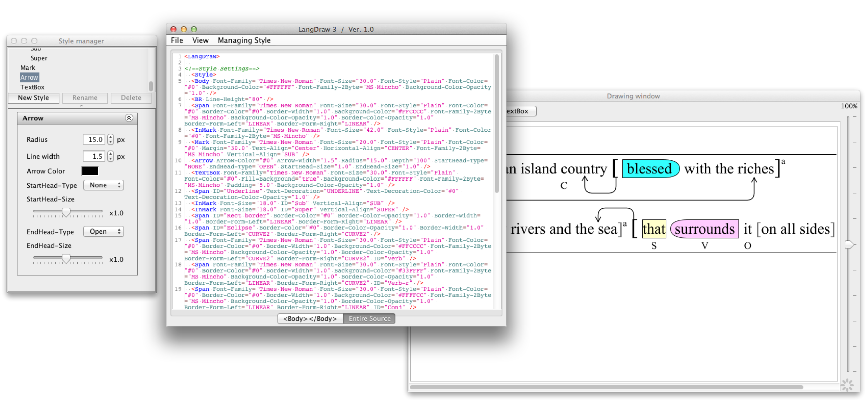Viewport: 866px width, 406px height.
Task: Open the View menu
Action: 200,40
